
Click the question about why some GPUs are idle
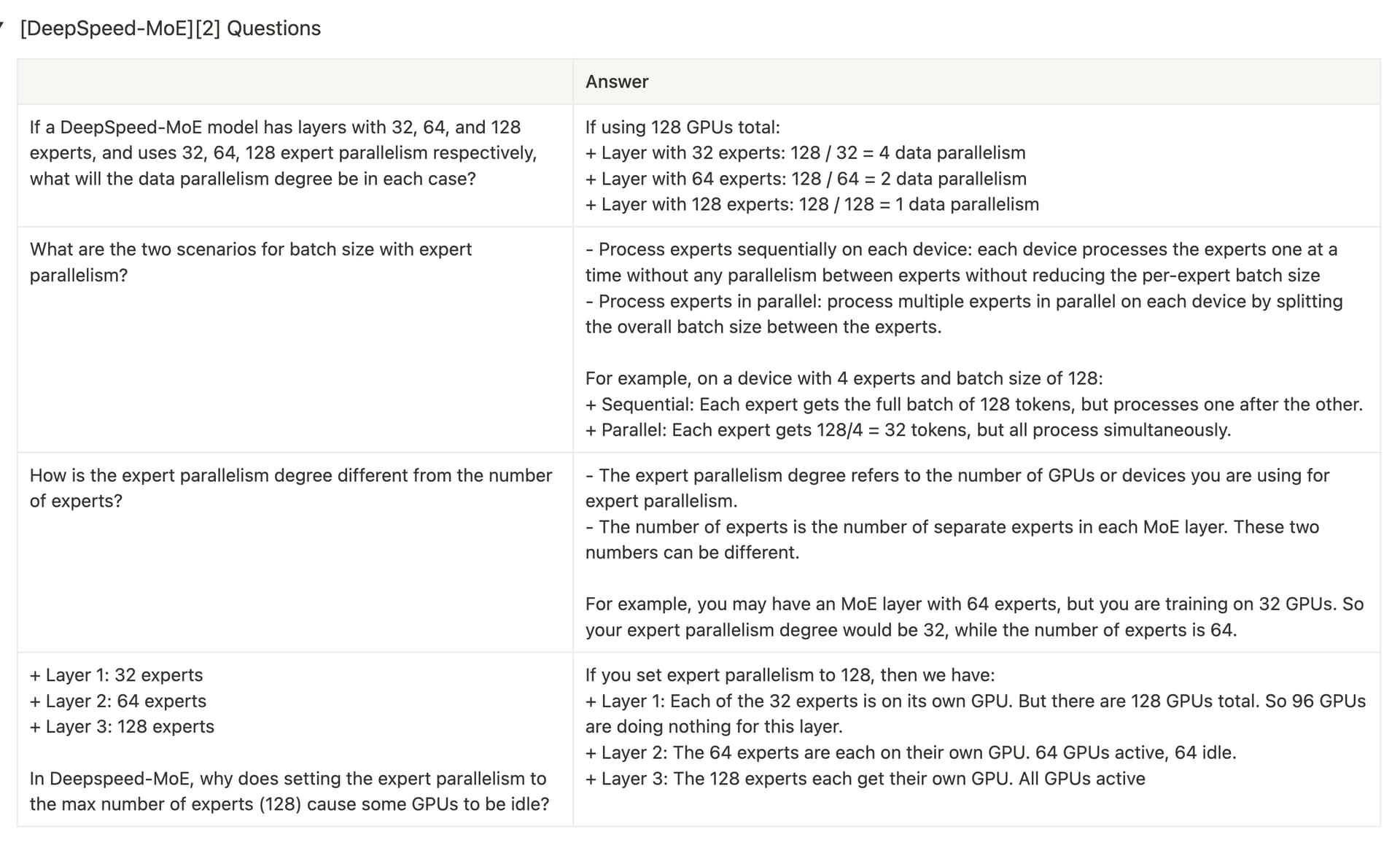click(289, 792)
